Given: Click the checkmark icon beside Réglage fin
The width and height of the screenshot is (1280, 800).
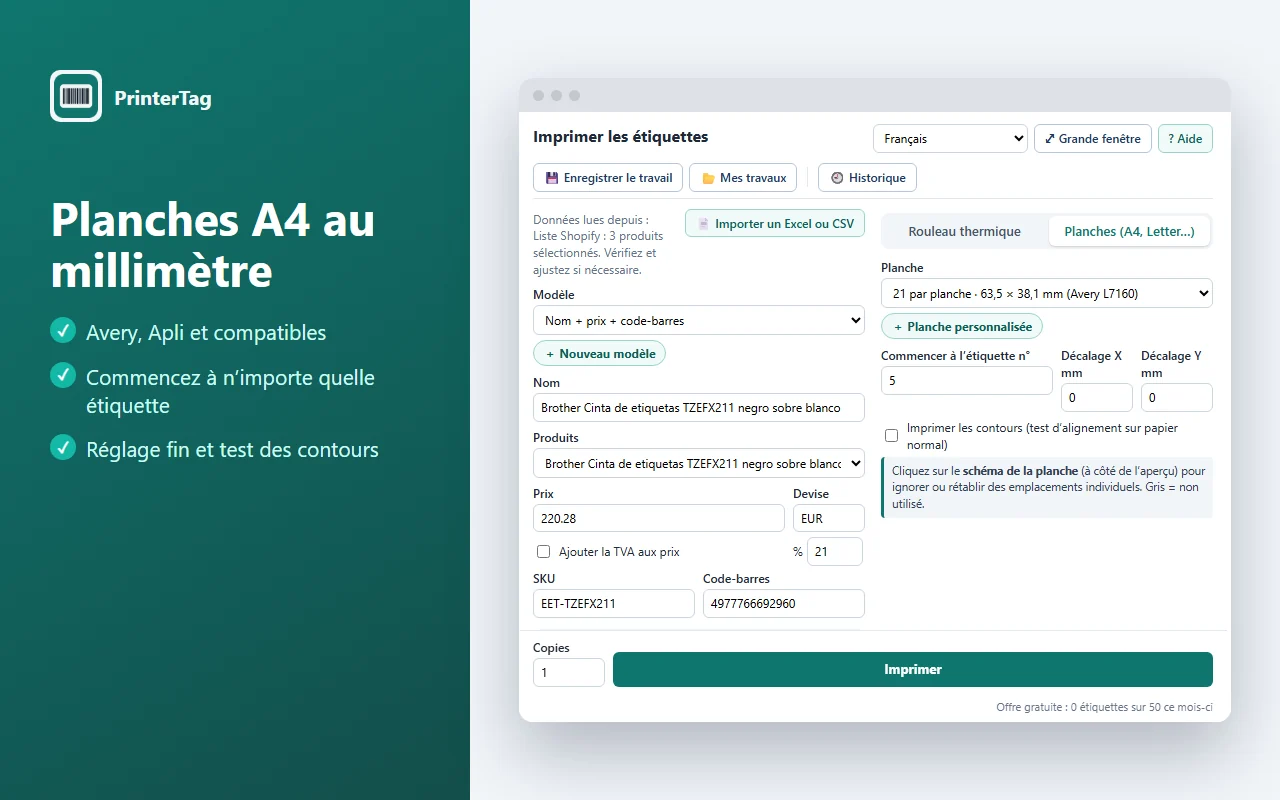Looking at the screenshot, I should click(63, 447).
